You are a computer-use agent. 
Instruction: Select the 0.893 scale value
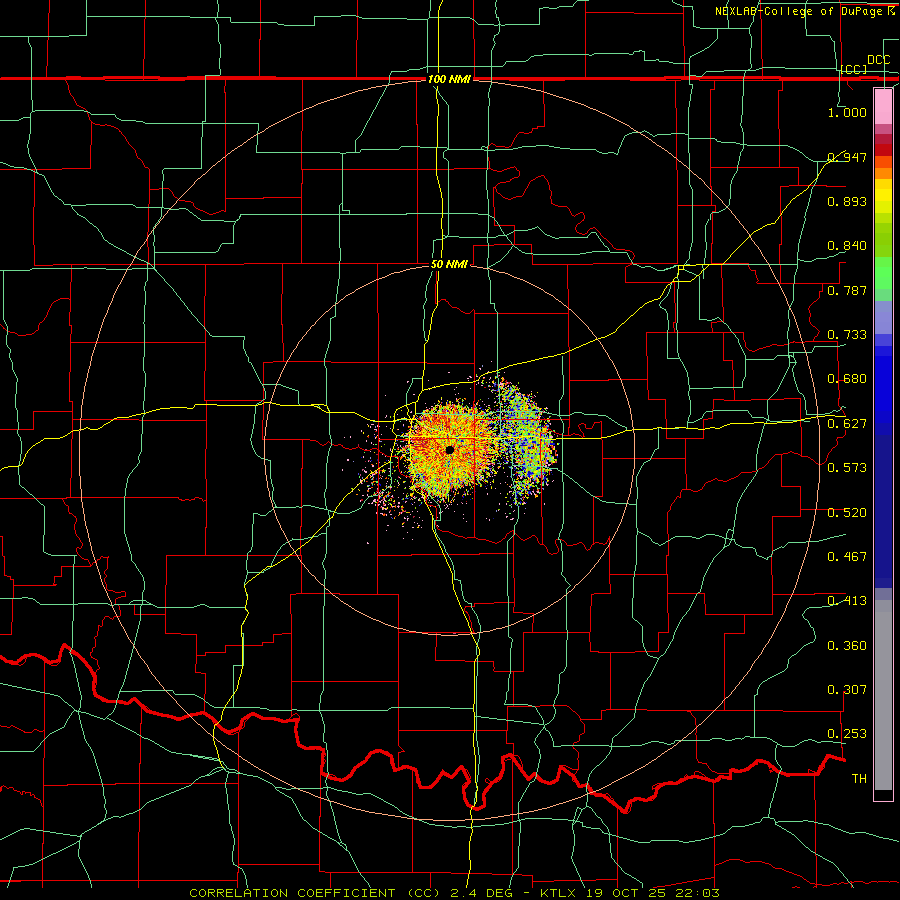point(847,201)
